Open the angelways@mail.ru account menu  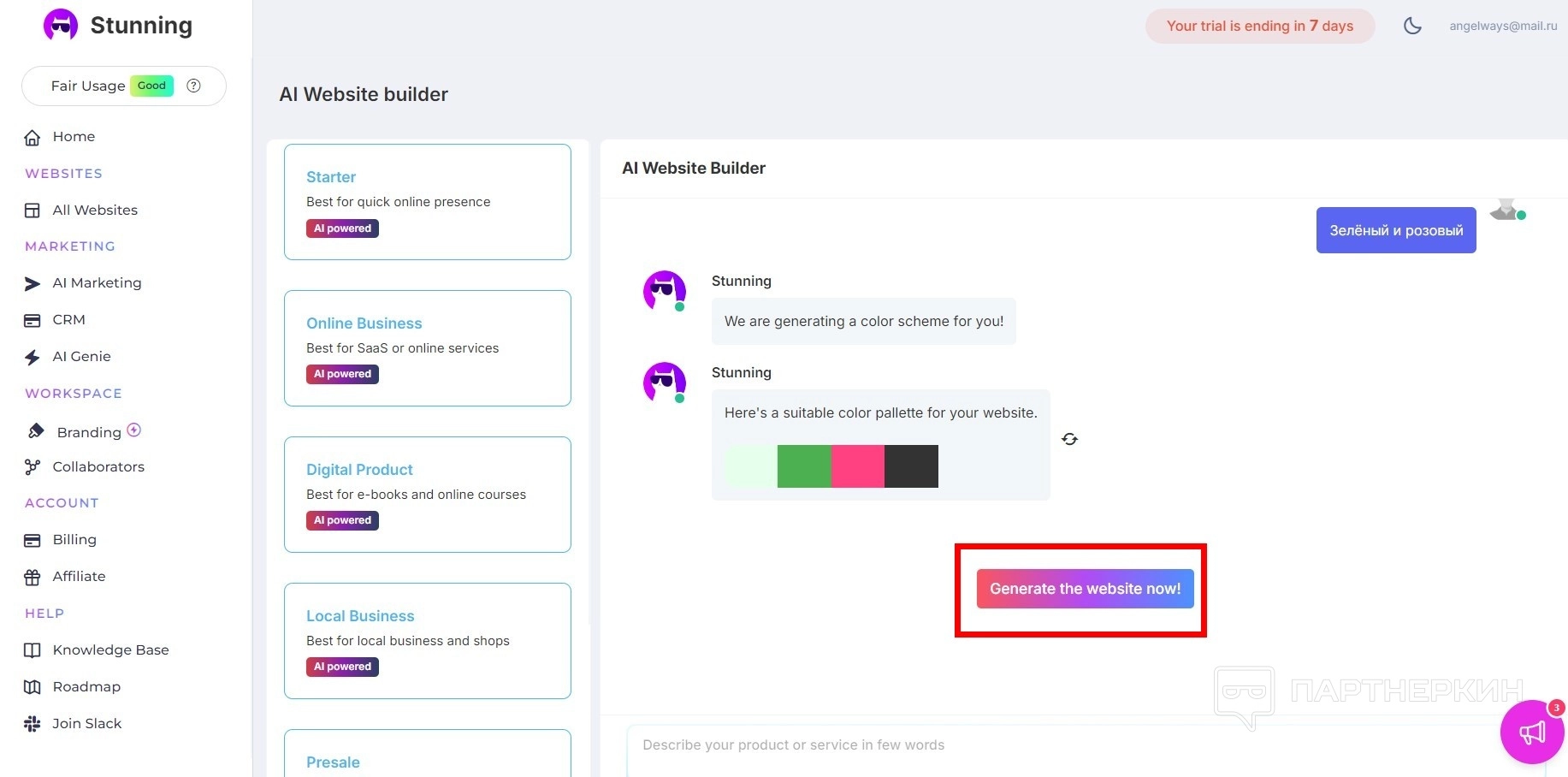pos(1503,26)
